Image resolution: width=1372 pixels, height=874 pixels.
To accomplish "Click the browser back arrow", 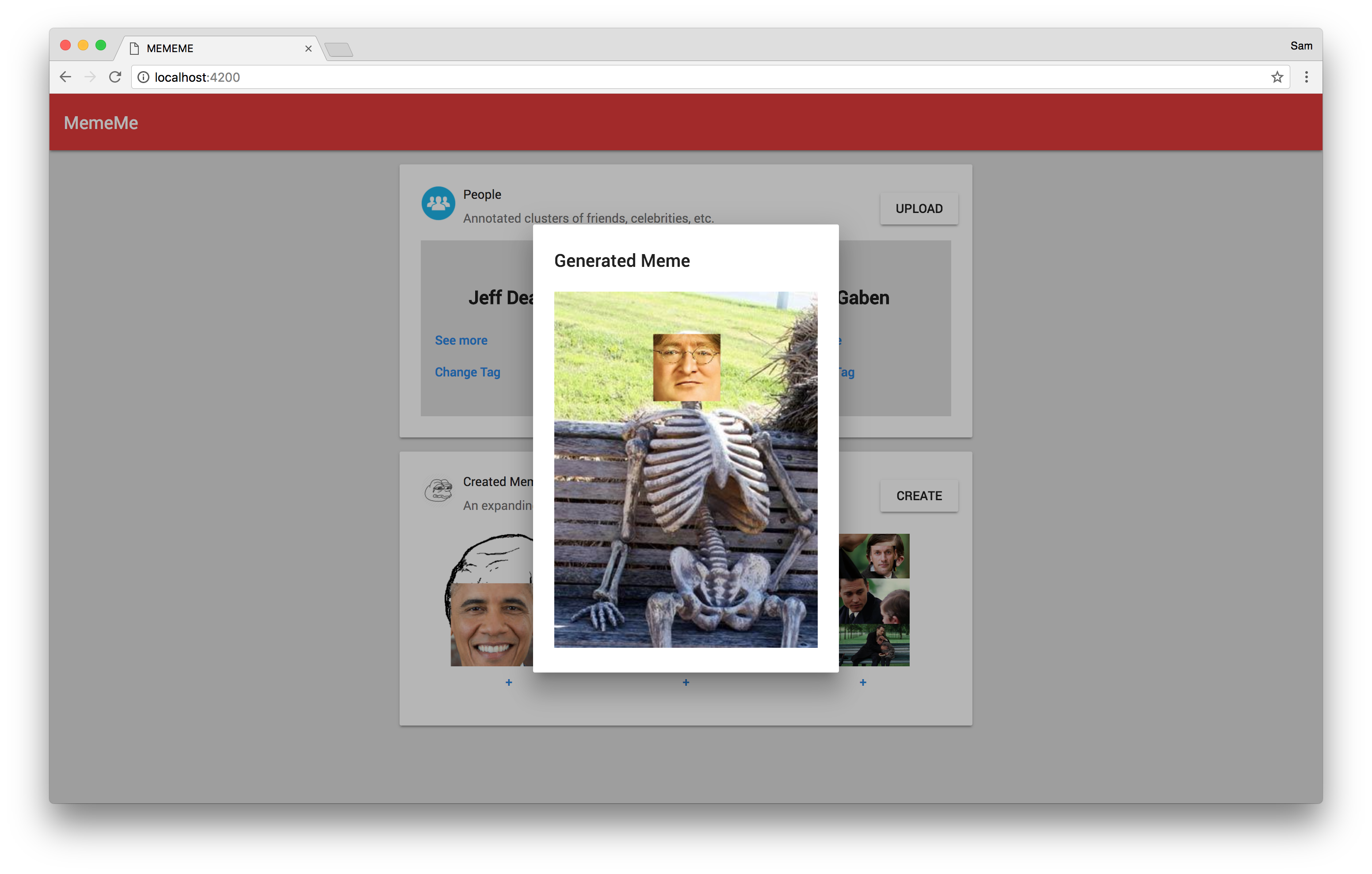I will click(65, 77).
